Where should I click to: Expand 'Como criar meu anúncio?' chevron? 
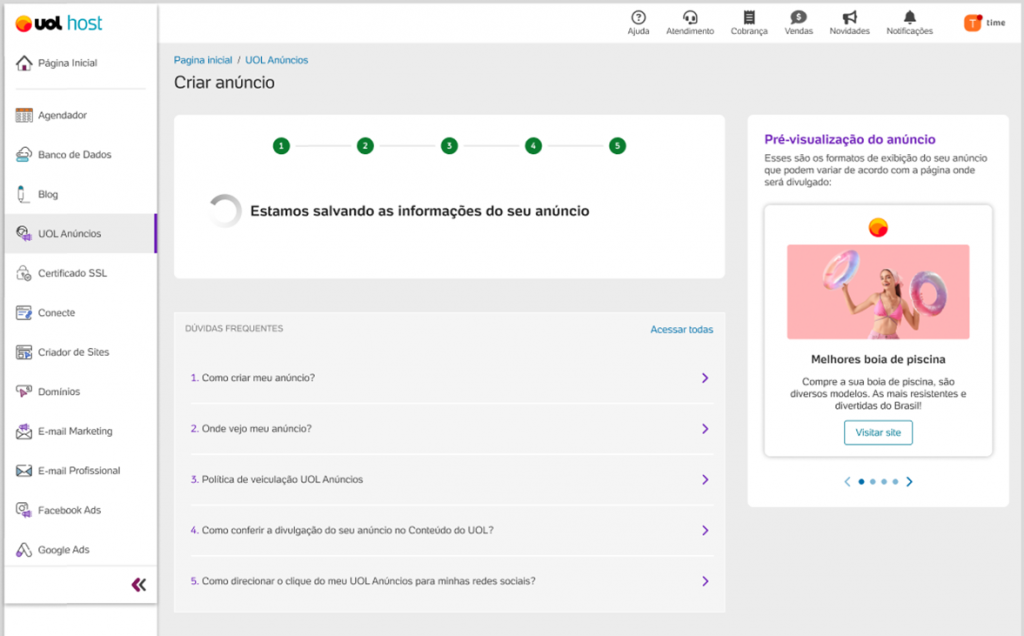[705, 378]
